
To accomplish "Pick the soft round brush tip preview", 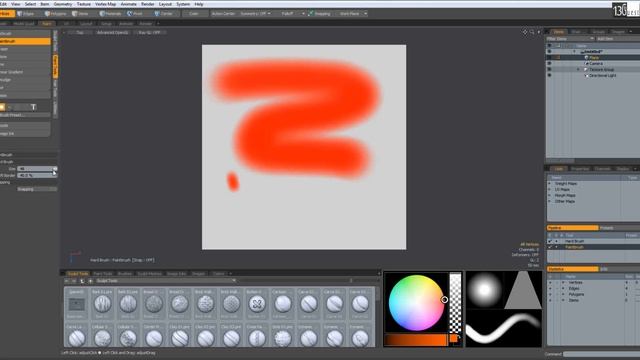I will point(484,290).
